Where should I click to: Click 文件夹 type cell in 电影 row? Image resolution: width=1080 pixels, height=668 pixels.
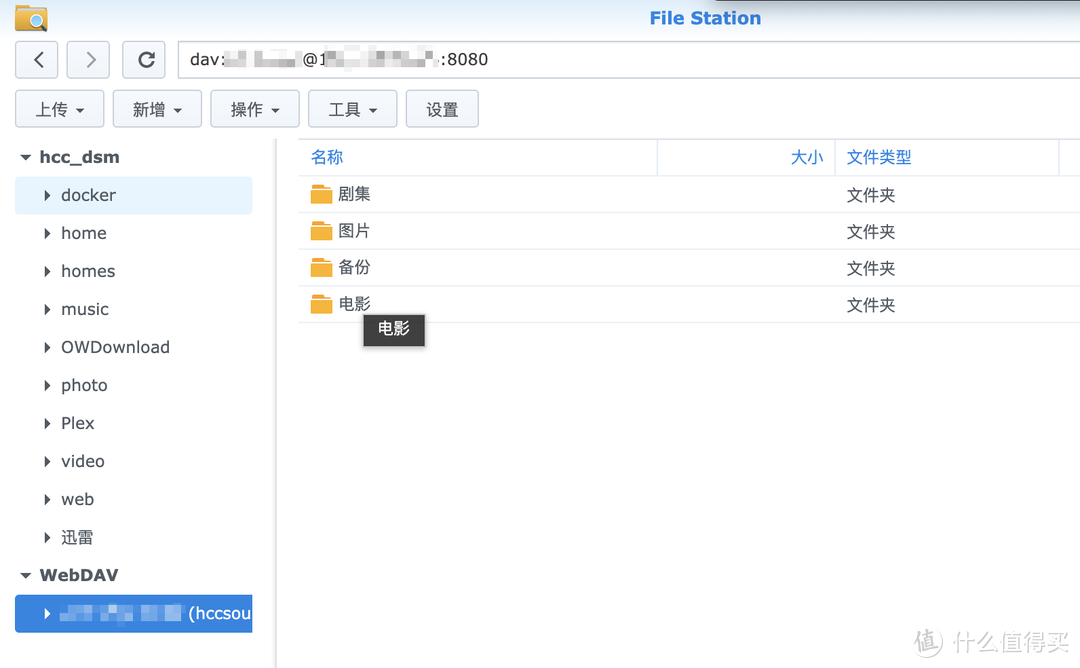[871, 304]
